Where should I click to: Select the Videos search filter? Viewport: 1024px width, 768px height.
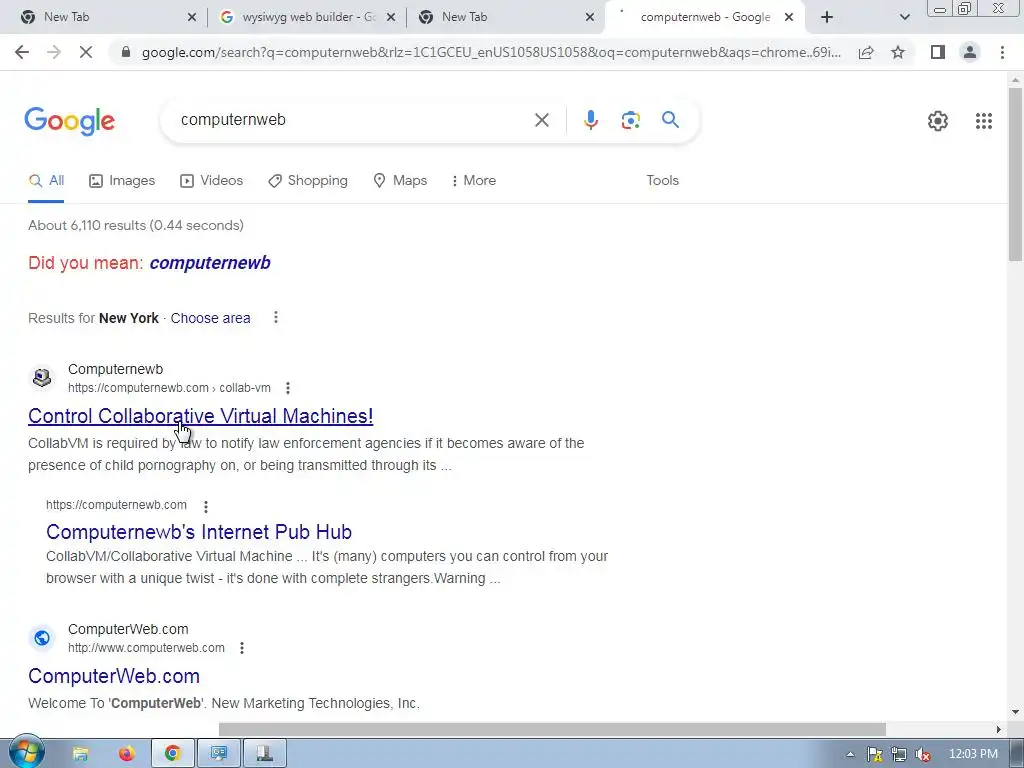[212, 181]
